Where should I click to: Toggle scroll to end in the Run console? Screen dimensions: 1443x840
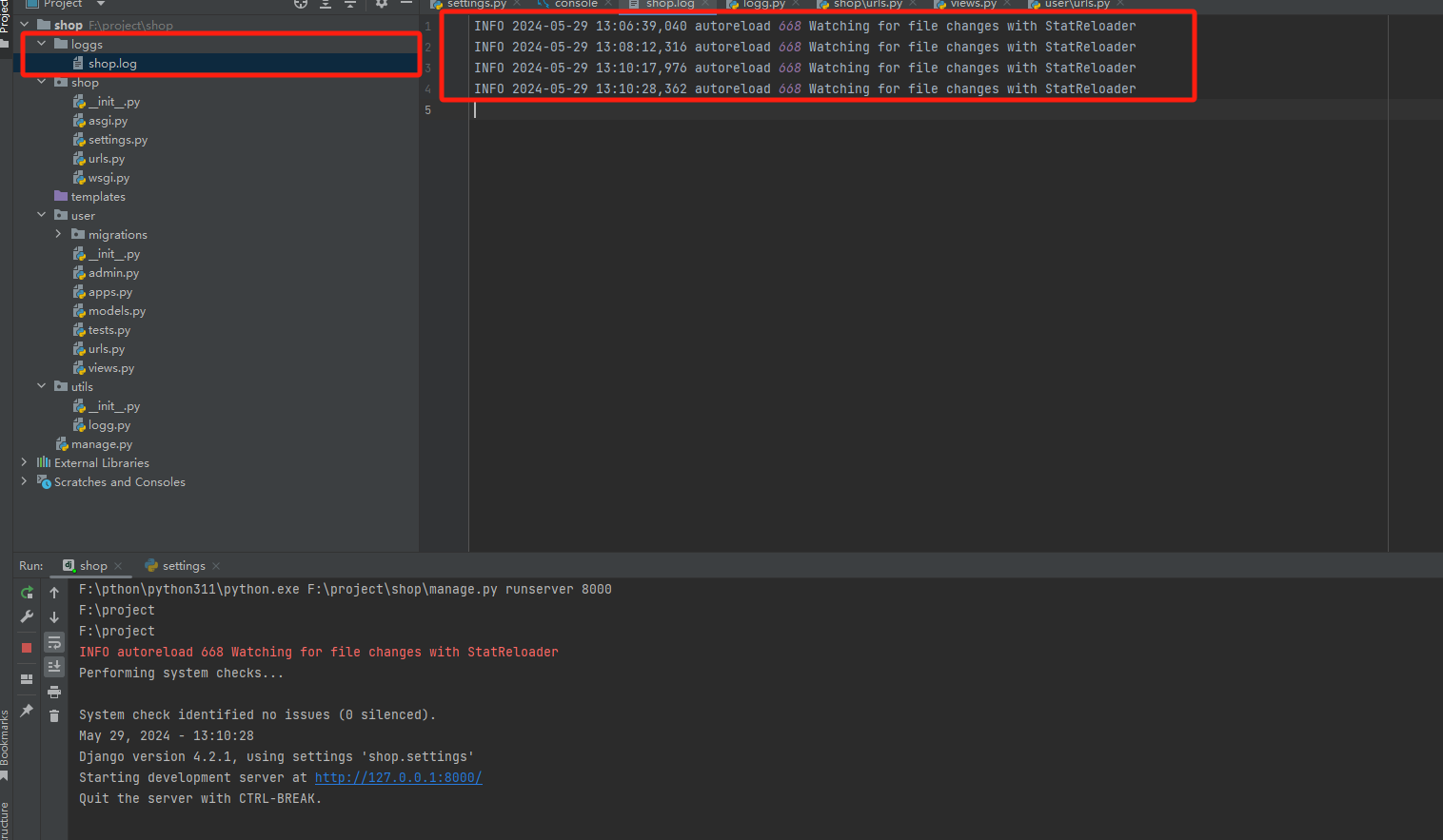(54, 667)
